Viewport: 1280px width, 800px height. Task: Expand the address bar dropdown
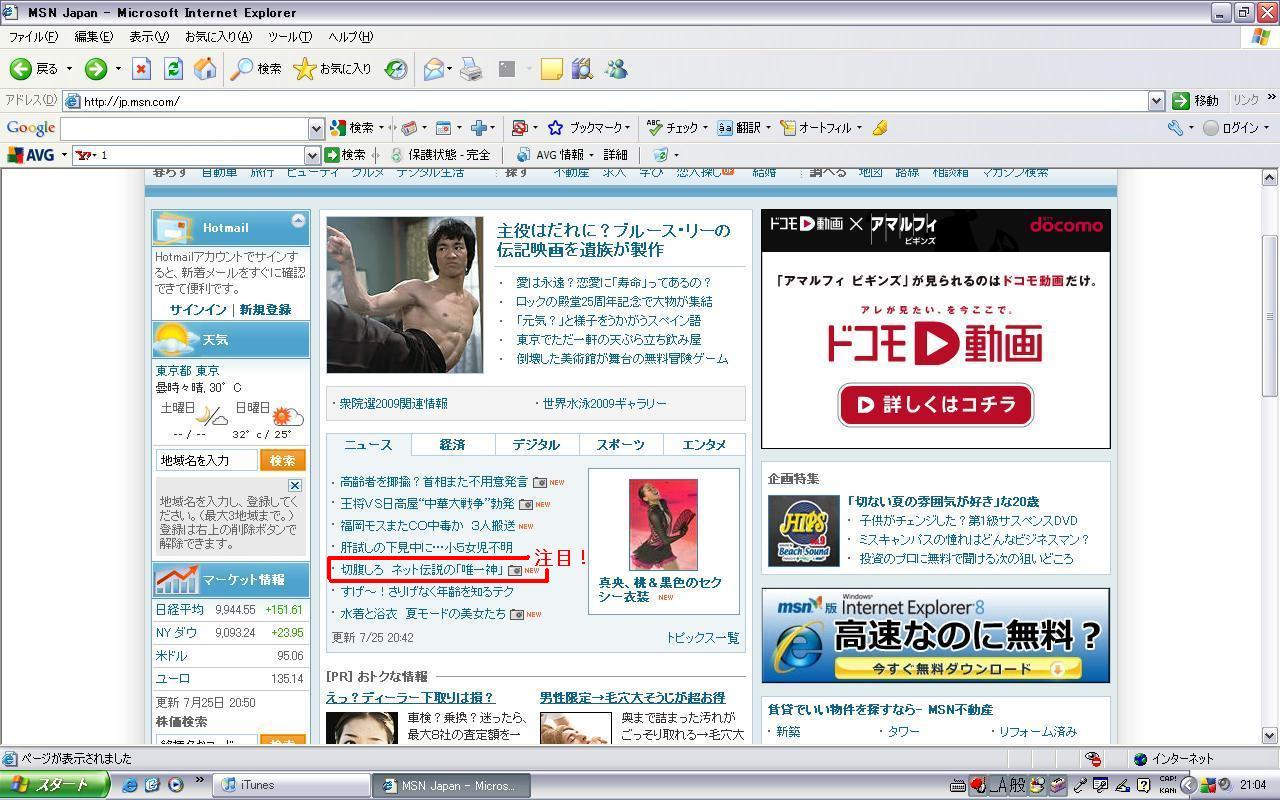[x=1156, y=101]
